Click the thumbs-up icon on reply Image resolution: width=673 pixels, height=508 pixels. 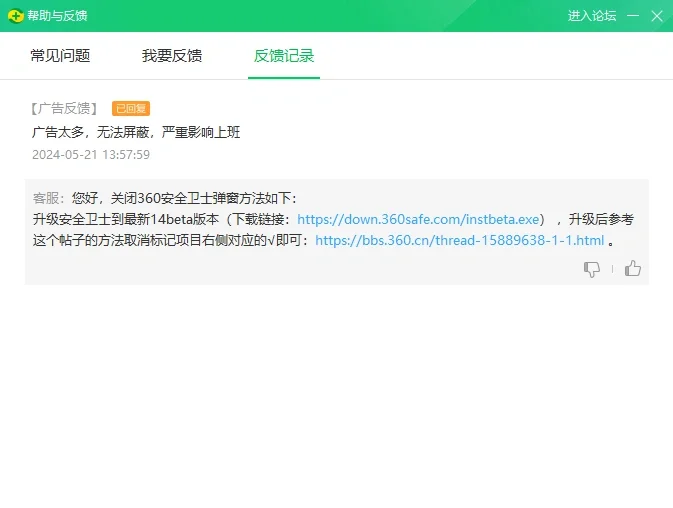[x=633, y=269]
